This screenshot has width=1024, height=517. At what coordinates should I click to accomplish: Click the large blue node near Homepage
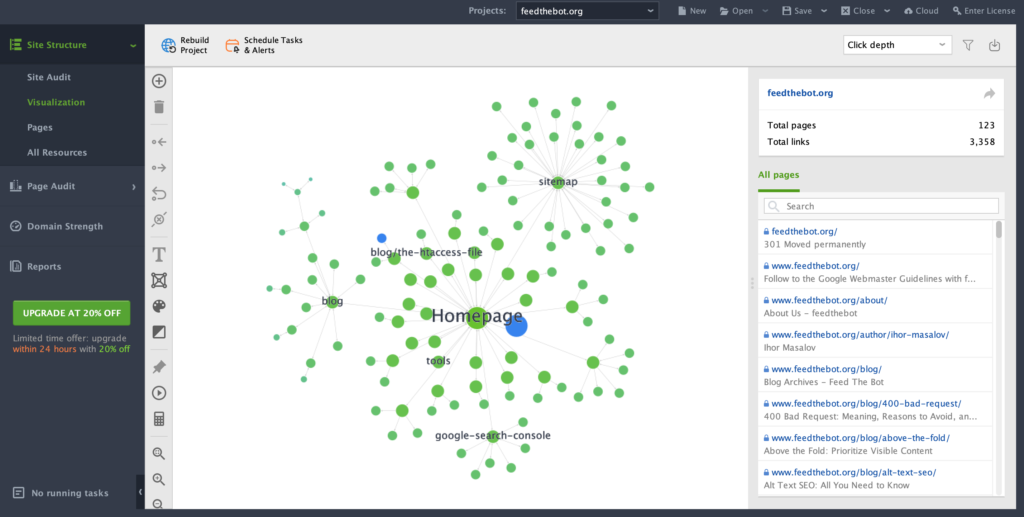click(x=517, y=326)
